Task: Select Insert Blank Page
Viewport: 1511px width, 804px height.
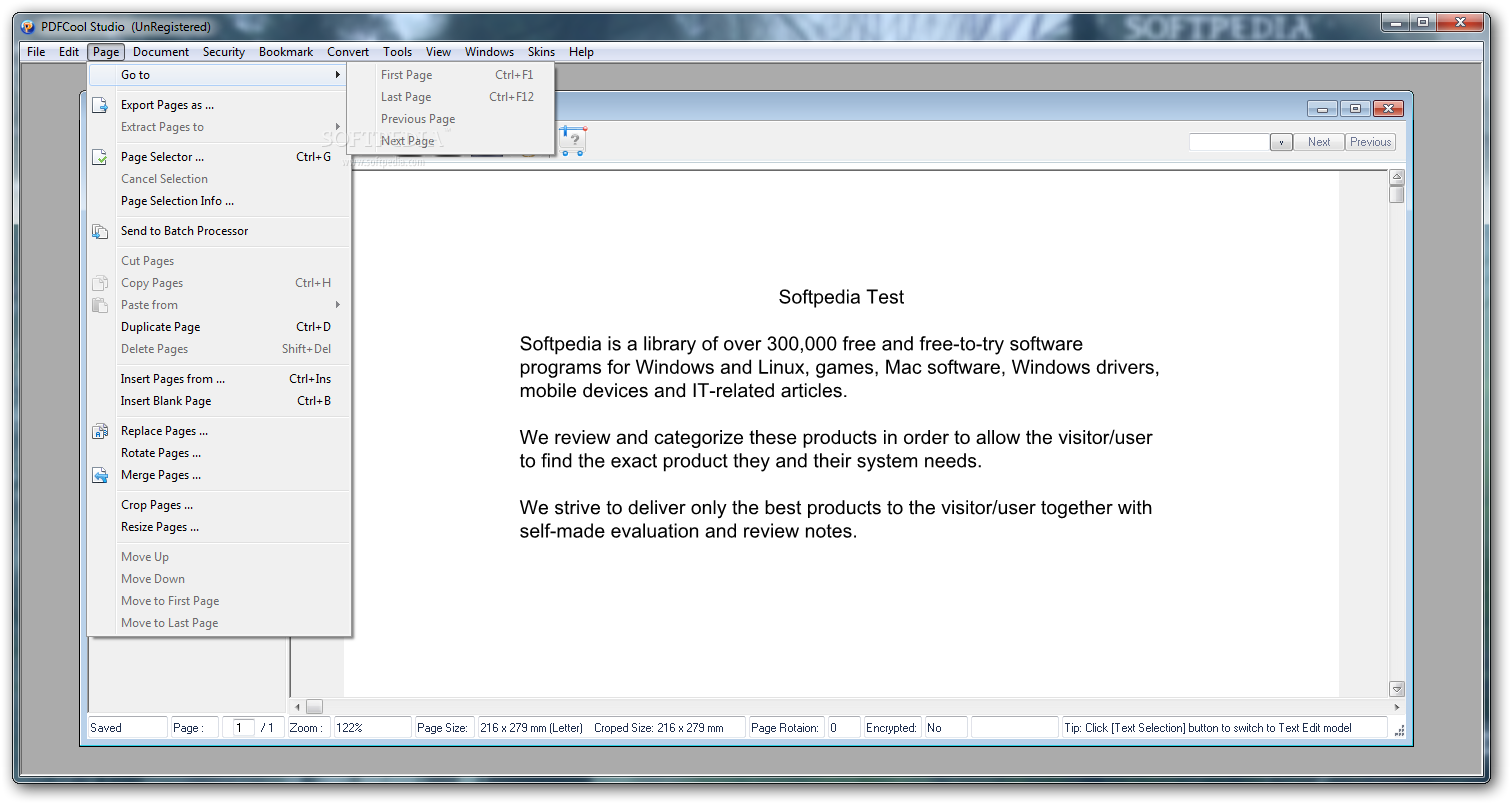Action: tap(219, 401)
